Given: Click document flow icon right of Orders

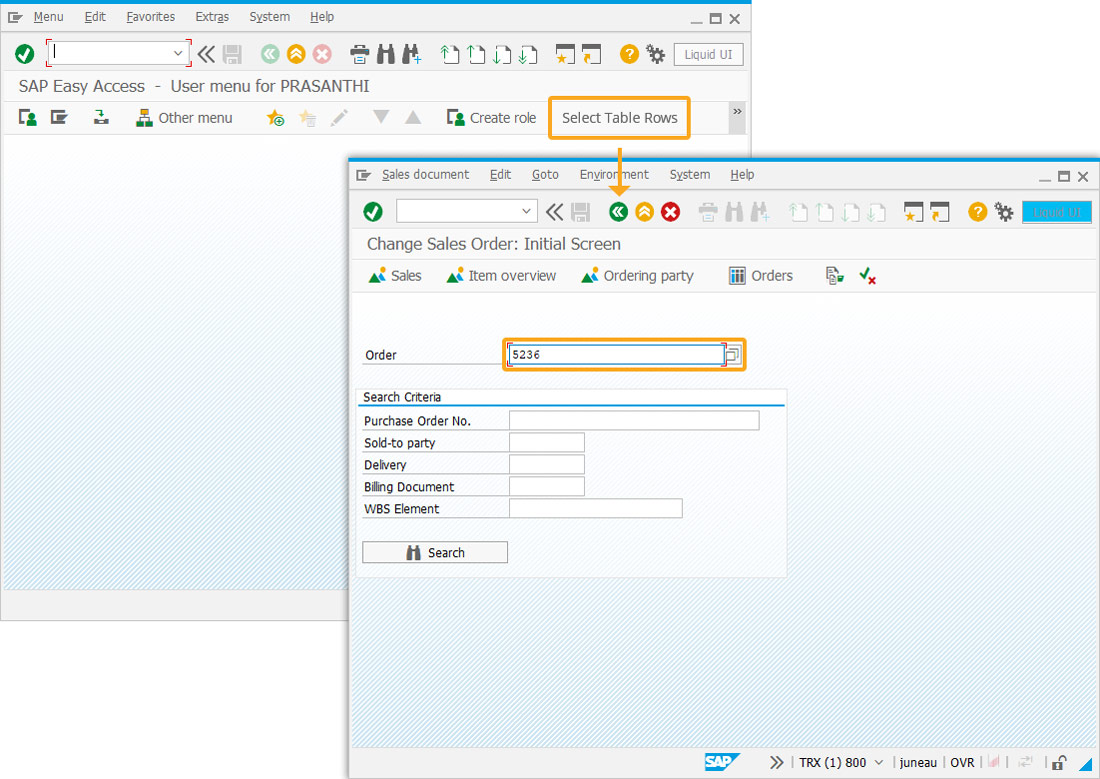Looking at the screenshot, I should [x=834, y=276].
